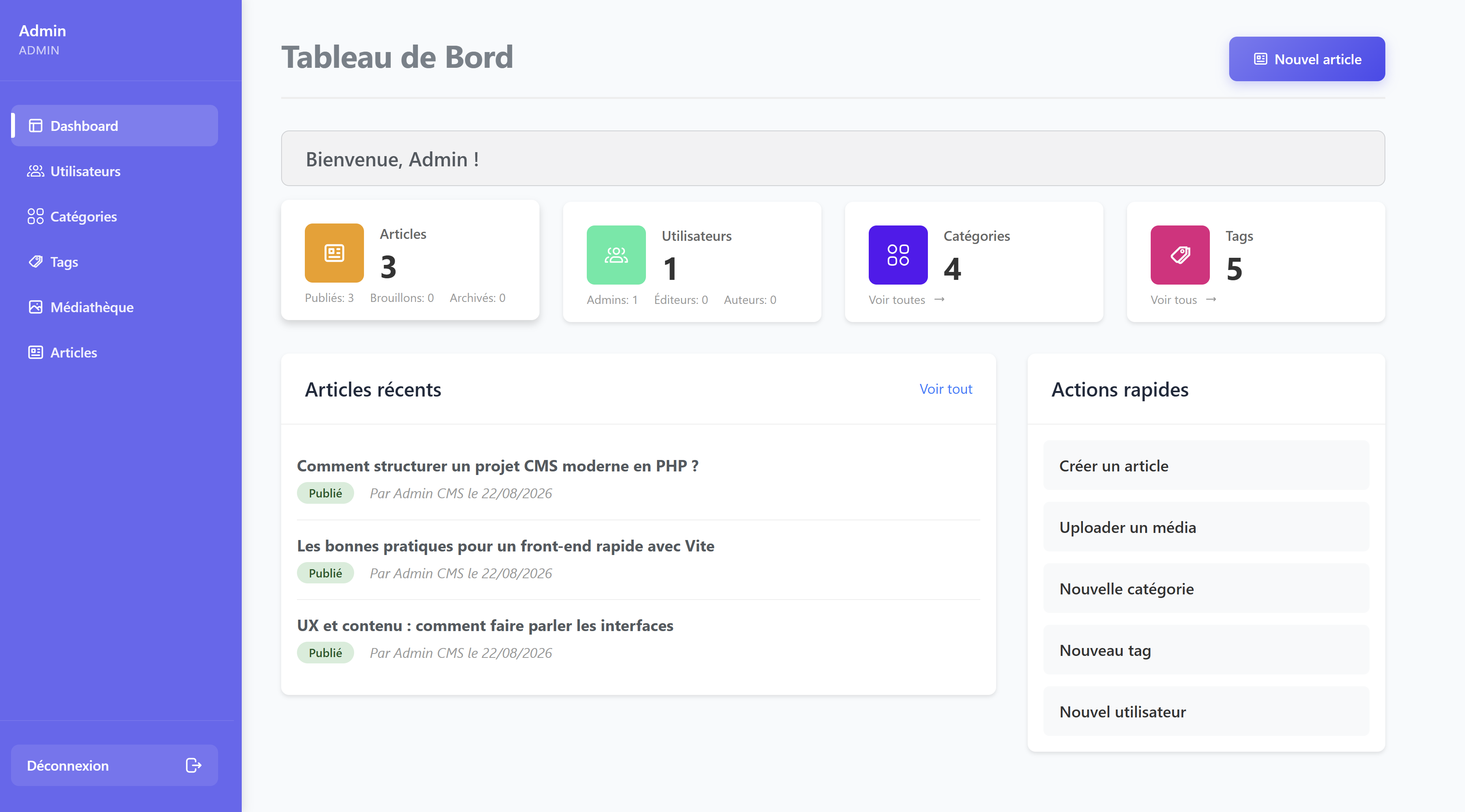
Task: Open Catégories sidebar menu entry
Action: (x=114, y=217)
